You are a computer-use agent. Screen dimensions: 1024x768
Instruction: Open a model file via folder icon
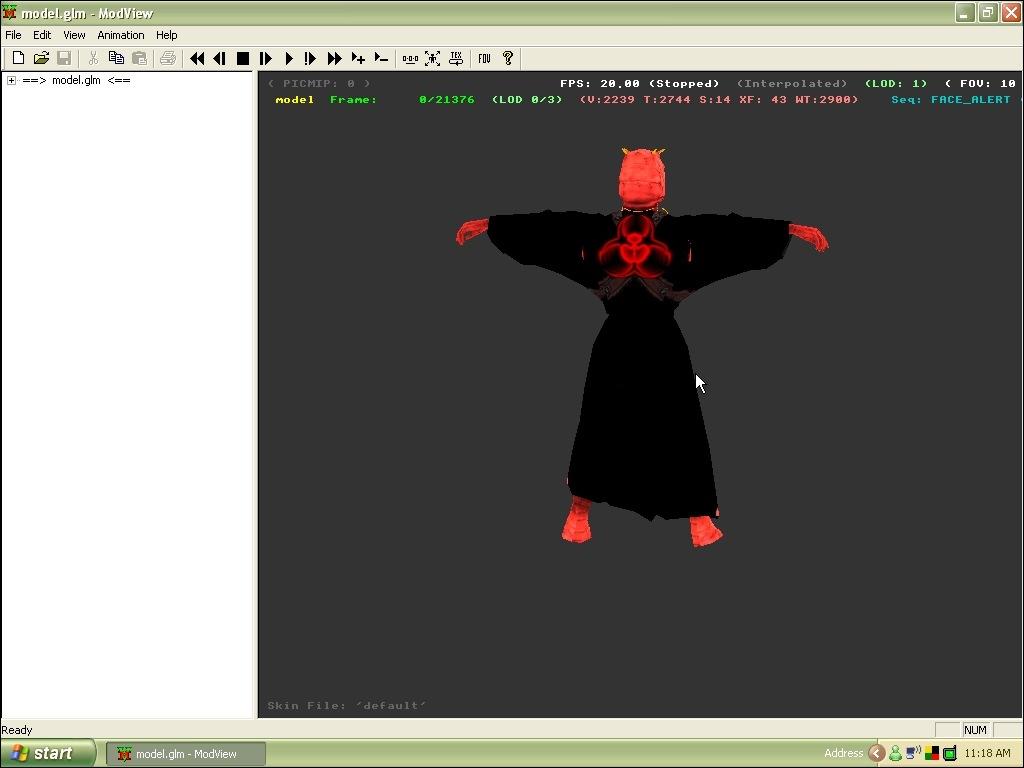click(41, 59)
